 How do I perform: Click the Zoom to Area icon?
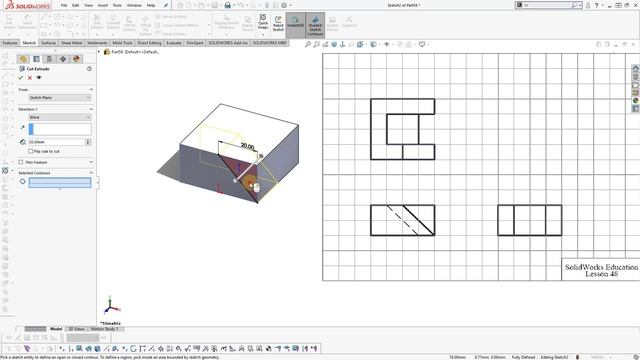316,44
